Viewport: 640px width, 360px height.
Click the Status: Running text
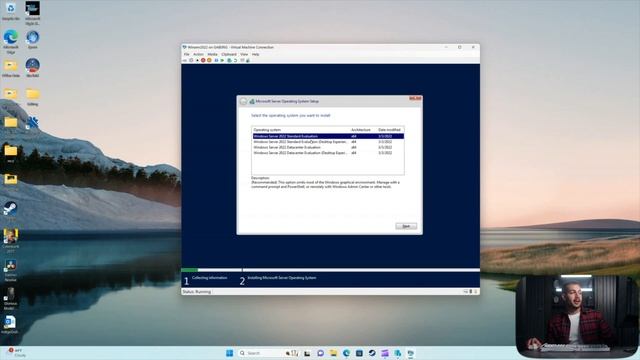point(197,292)
